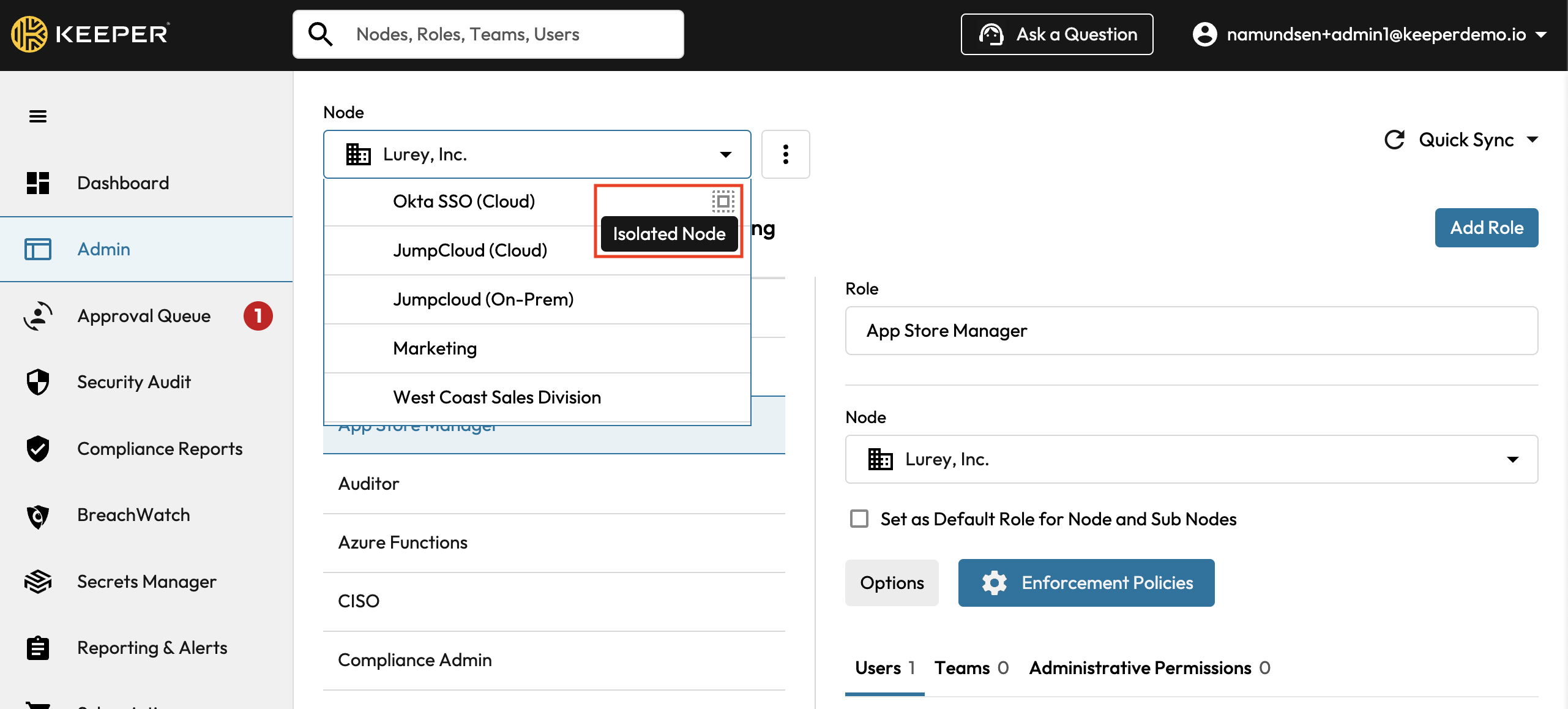Screen dimensions: 1568x709
Task: Open Enforcement Policies button
Action: pyautogui.click(x=1086, y=583)
